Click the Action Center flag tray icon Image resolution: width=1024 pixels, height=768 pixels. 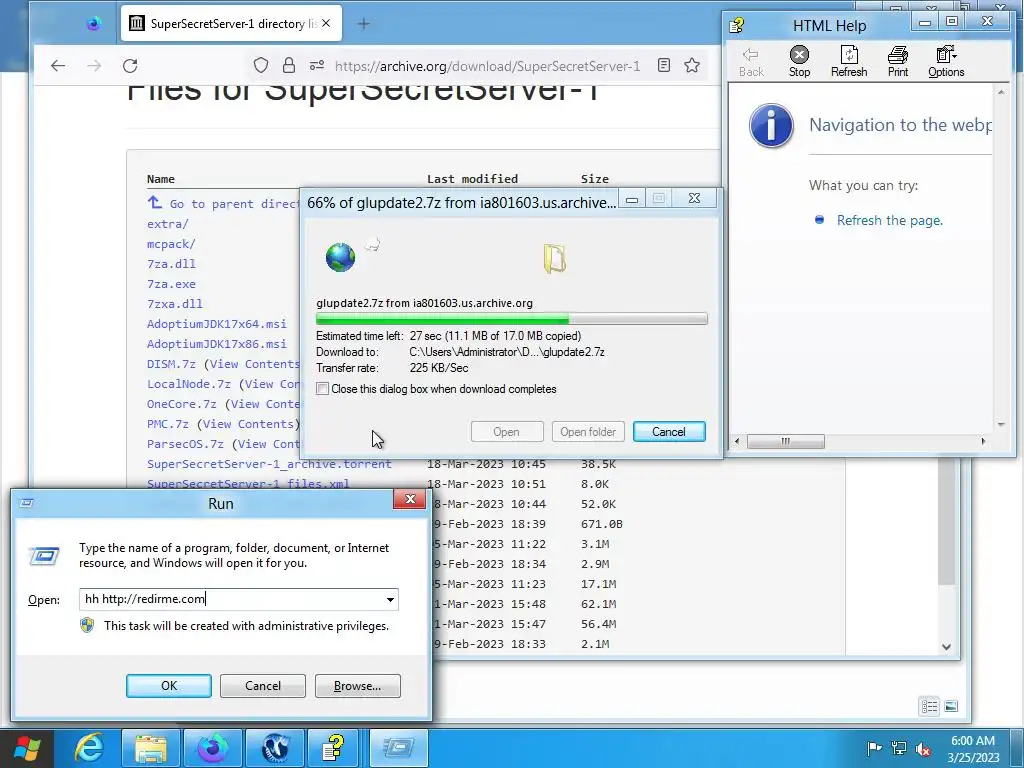tap(874, 748)
